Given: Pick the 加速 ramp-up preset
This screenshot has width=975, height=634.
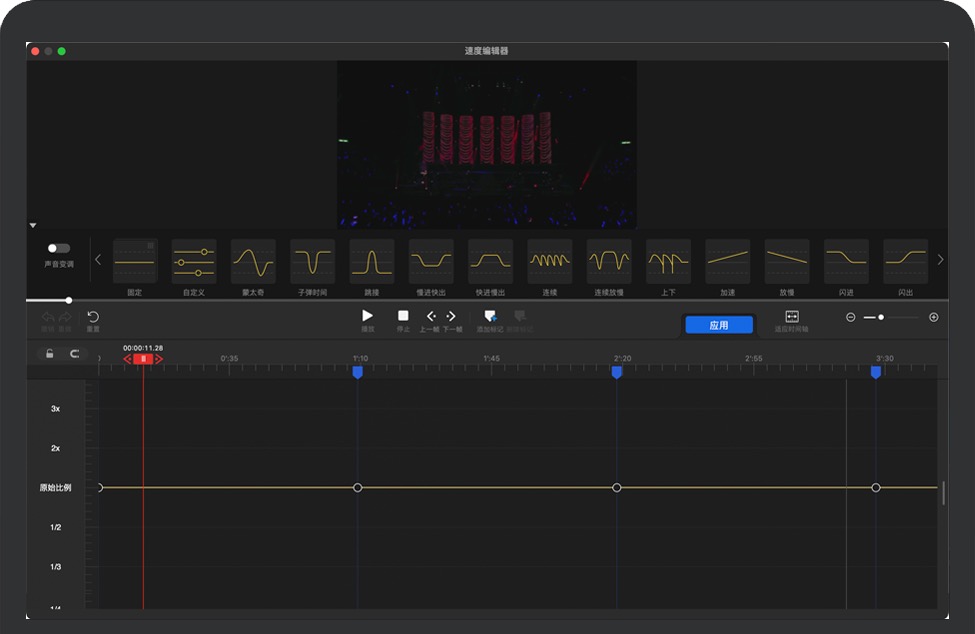Looking at the screenshot, I should [728, 262].
